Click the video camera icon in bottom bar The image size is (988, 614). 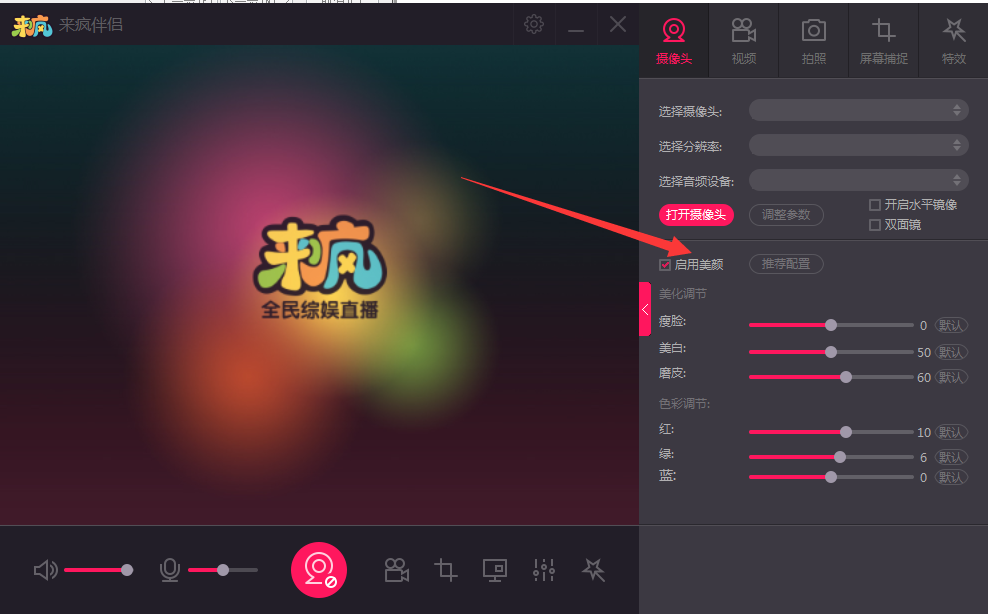396,570
